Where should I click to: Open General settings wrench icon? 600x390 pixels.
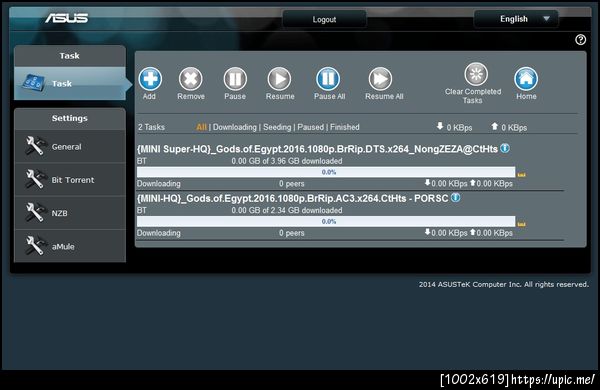click(x=35, y=146)
